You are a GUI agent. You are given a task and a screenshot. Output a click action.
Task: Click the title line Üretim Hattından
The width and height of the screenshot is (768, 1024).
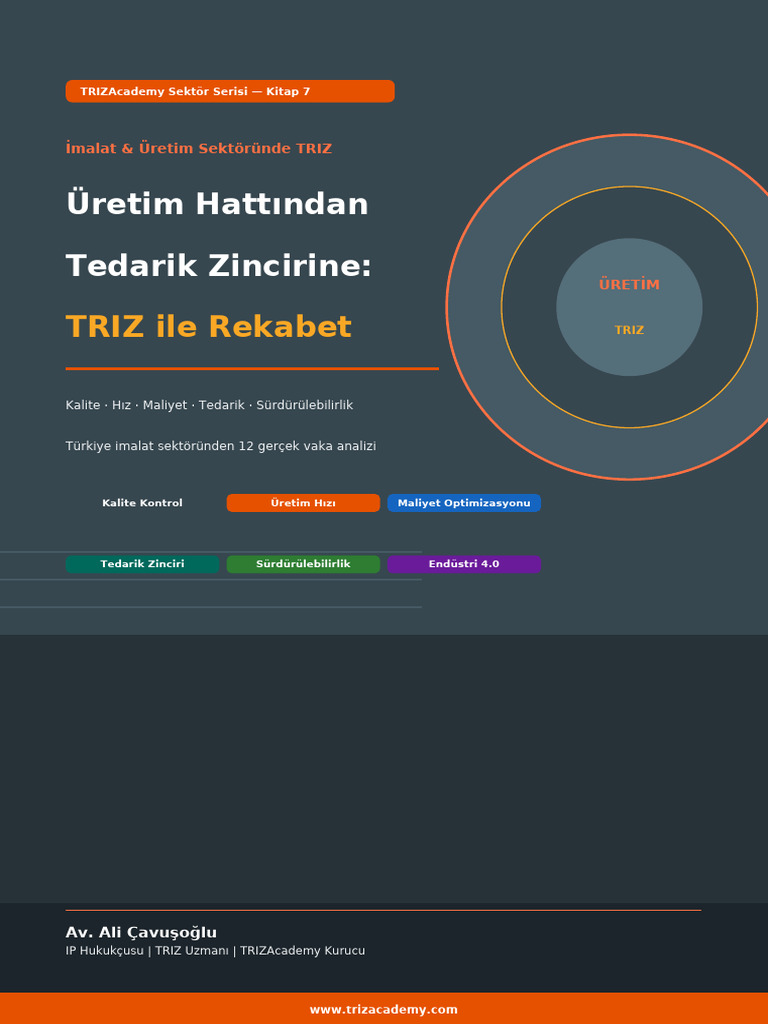(217, 204)
